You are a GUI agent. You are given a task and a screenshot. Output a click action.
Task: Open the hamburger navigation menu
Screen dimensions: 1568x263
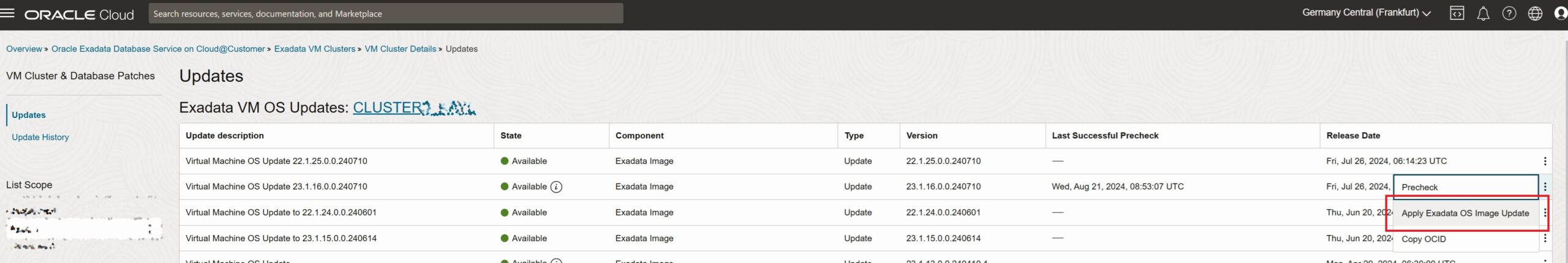pos(7,13)
